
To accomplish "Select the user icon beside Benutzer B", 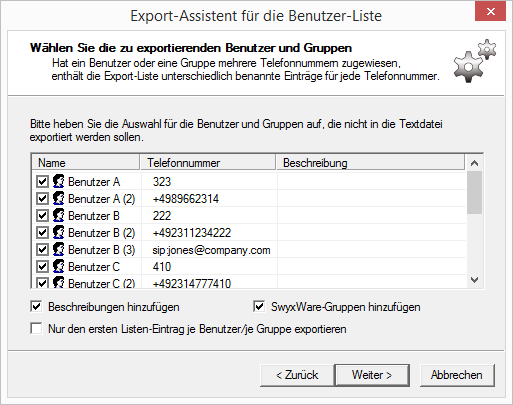I will click(59, 215).
